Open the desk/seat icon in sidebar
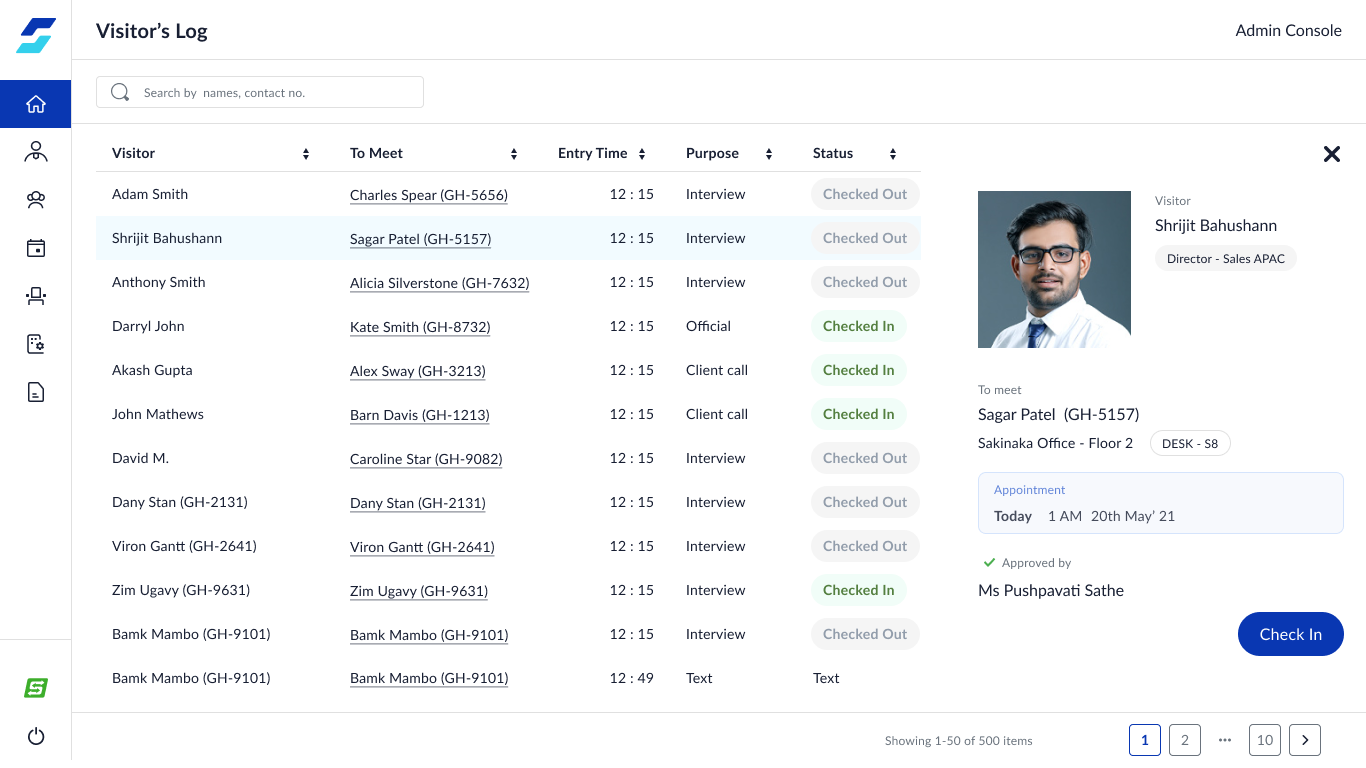The height and width of the screenshot is (768, 1366). [x=36, y=296]
